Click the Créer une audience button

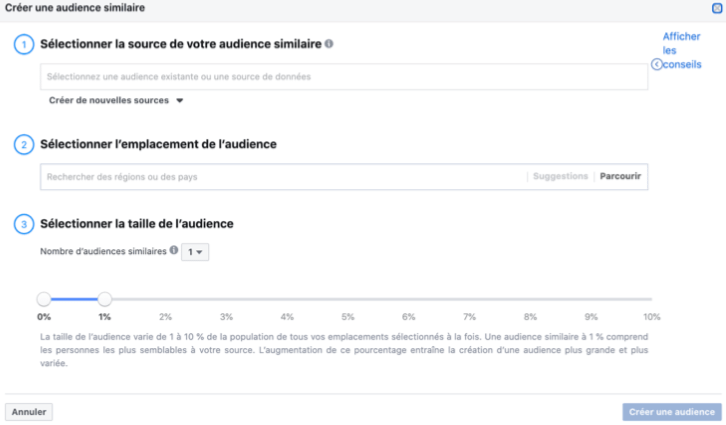pos(672,412)
